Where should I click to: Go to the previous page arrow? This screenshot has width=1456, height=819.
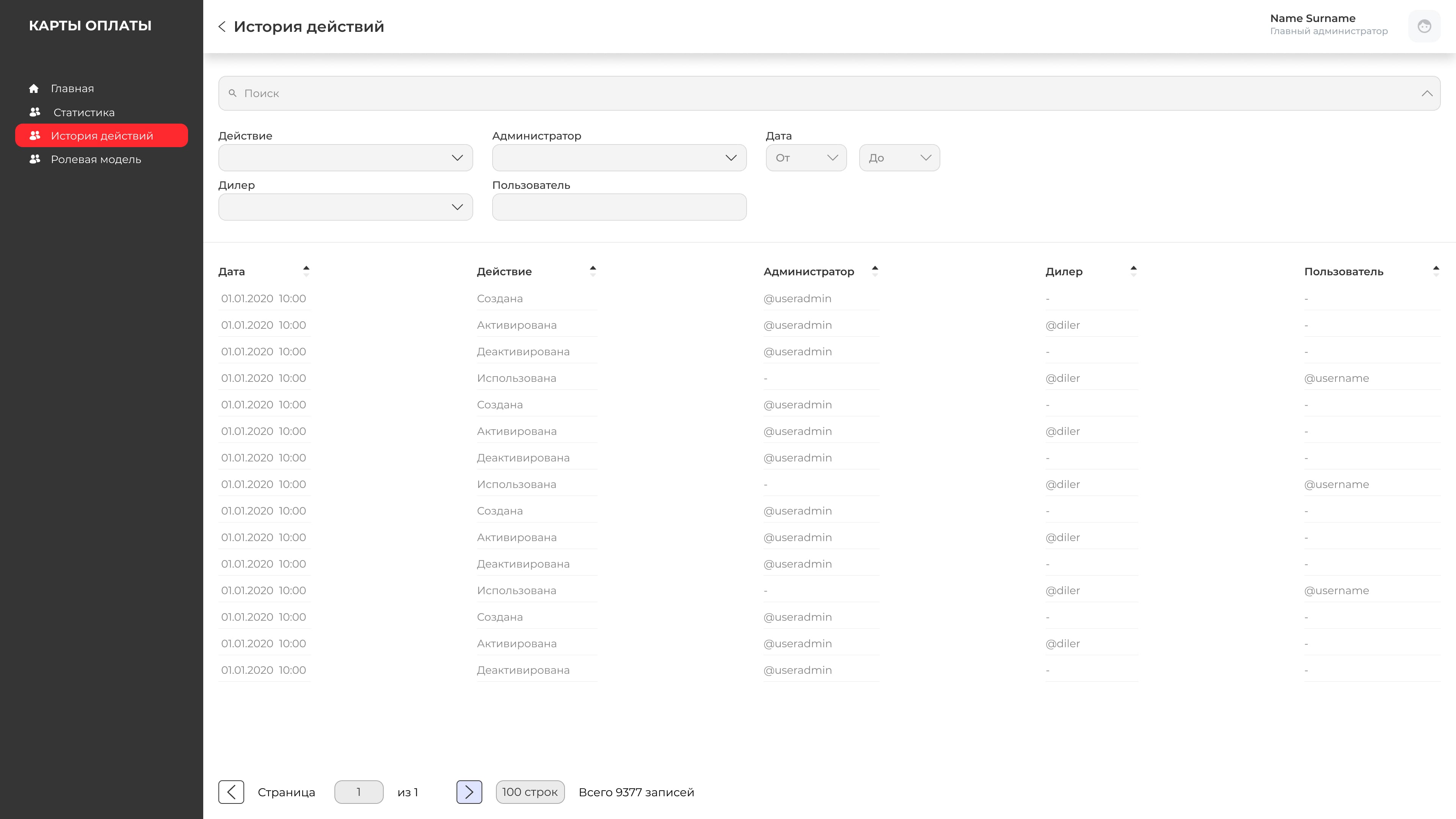[x=231, y=792]
